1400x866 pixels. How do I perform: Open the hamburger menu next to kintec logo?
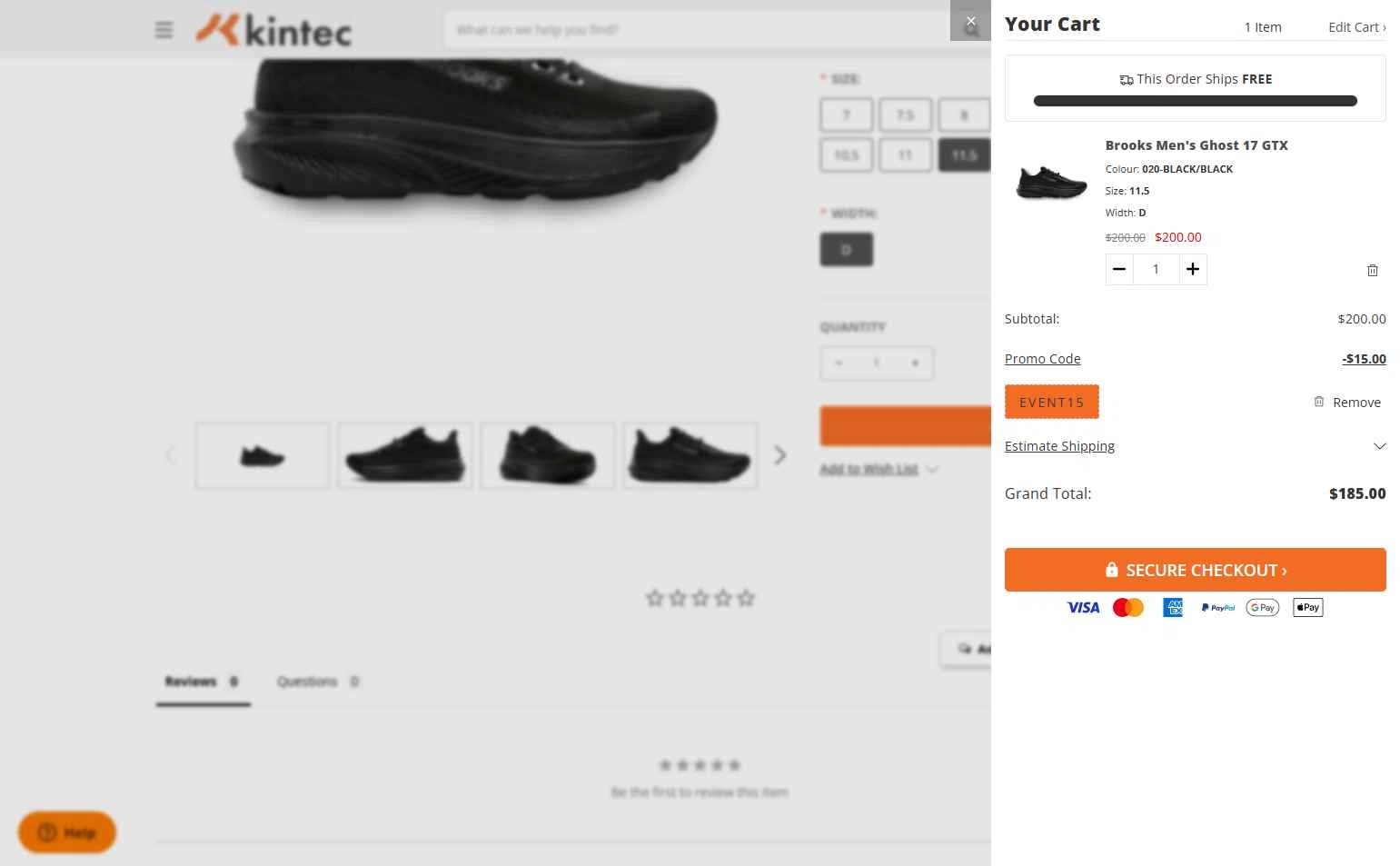click(164, 30)
